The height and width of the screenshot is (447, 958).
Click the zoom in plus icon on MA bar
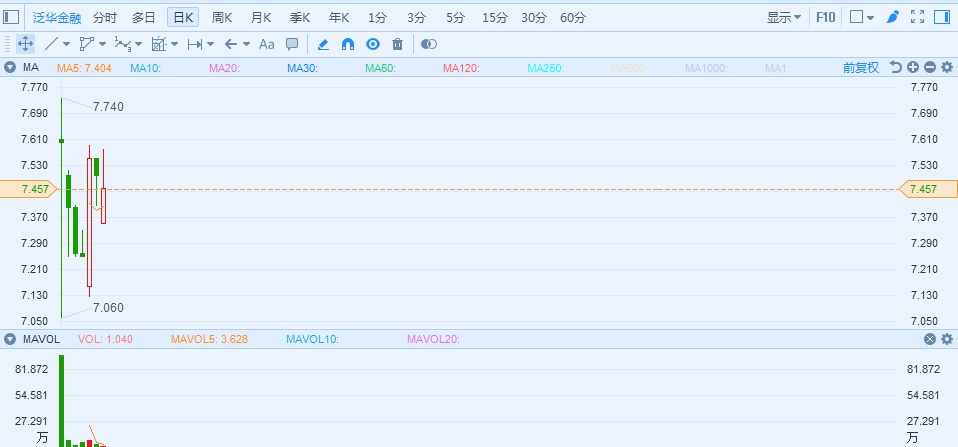point(913,67)
